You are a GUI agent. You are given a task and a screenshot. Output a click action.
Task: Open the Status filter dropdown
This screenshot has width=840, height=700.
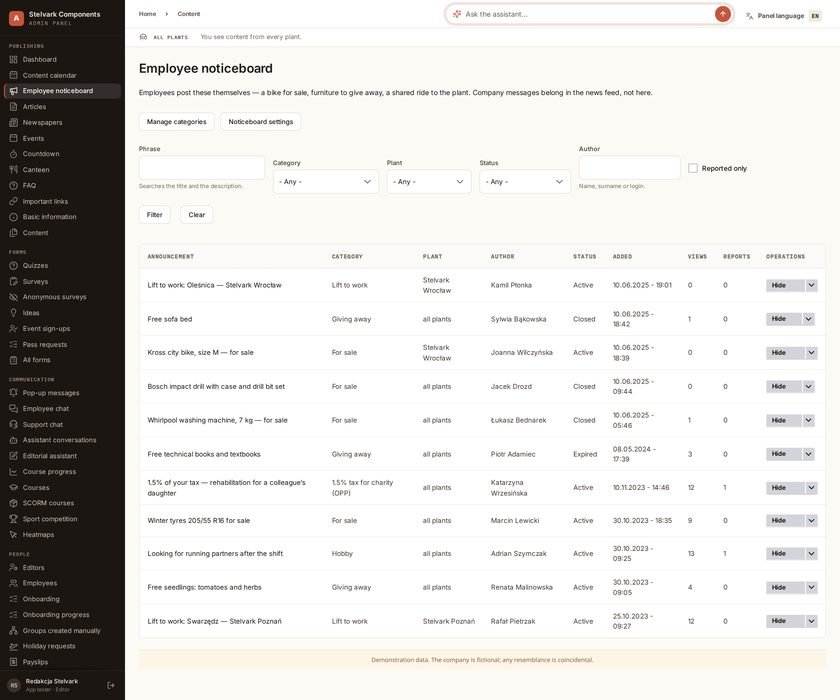(524, 182)
